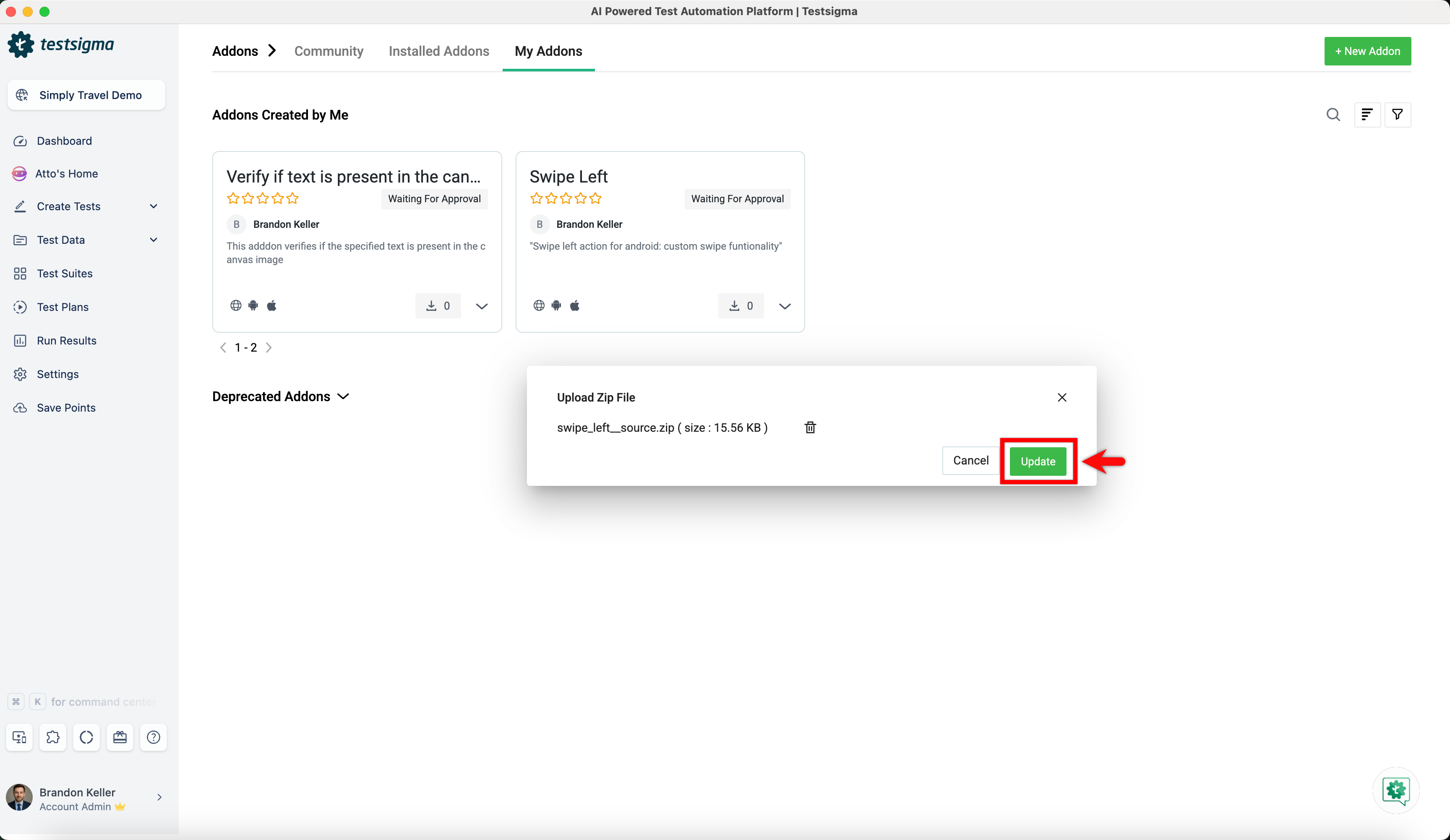Viewport: 1450px width, 840px height.
Task: Click the gift box icon in the sidebar
Action: tap(120, 737)
